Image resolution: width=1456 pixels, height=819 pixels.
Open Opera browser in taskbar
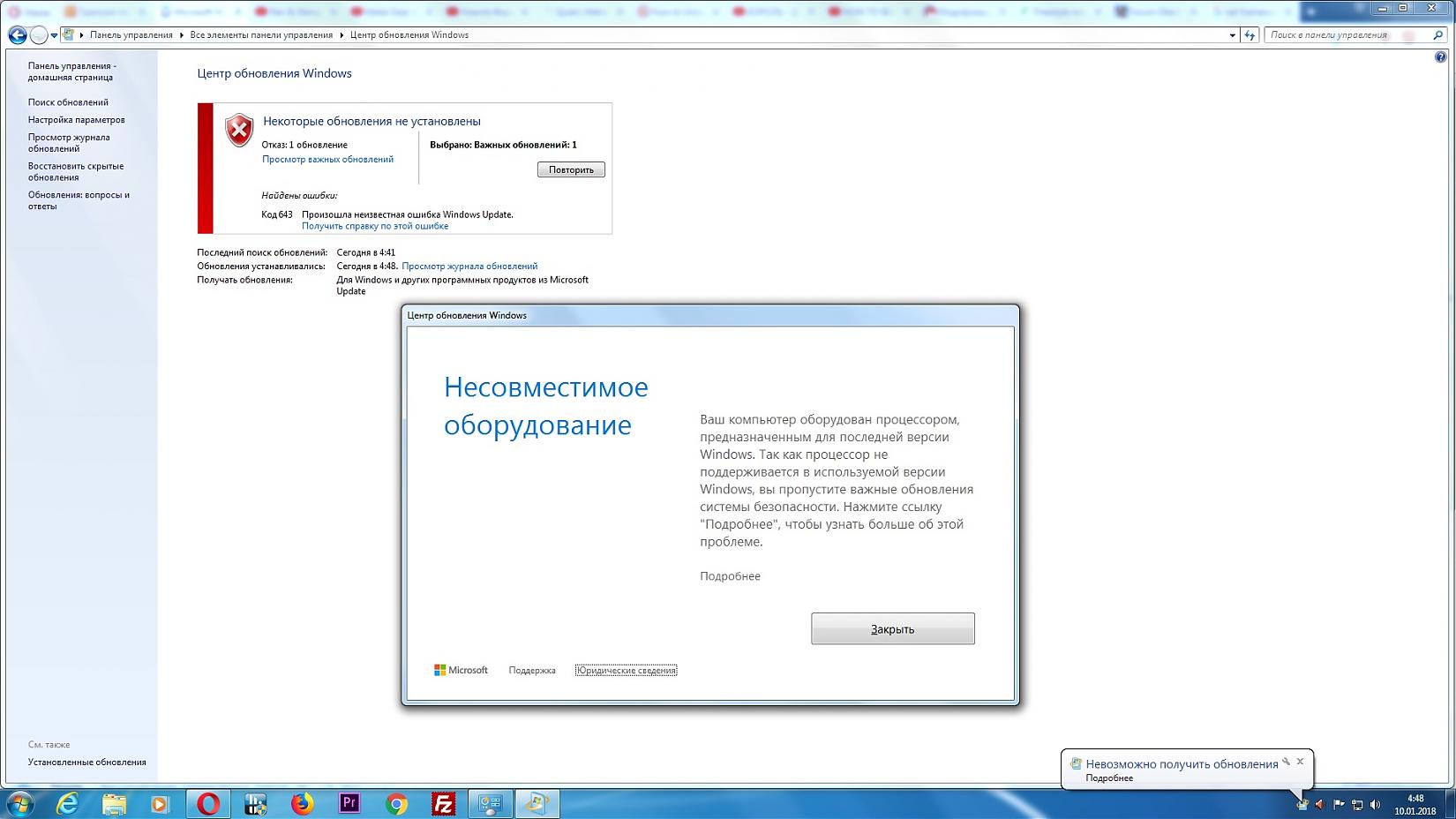click(x=208, y=803)
